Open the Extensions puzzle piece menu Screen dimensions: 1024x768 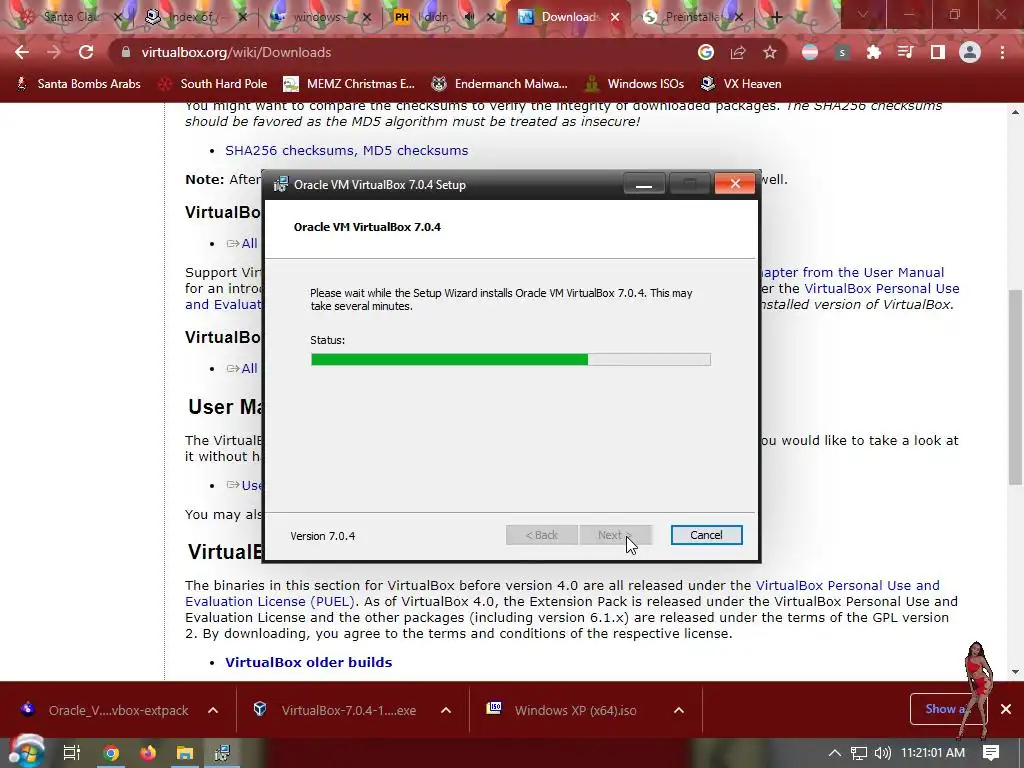(874, 52)
